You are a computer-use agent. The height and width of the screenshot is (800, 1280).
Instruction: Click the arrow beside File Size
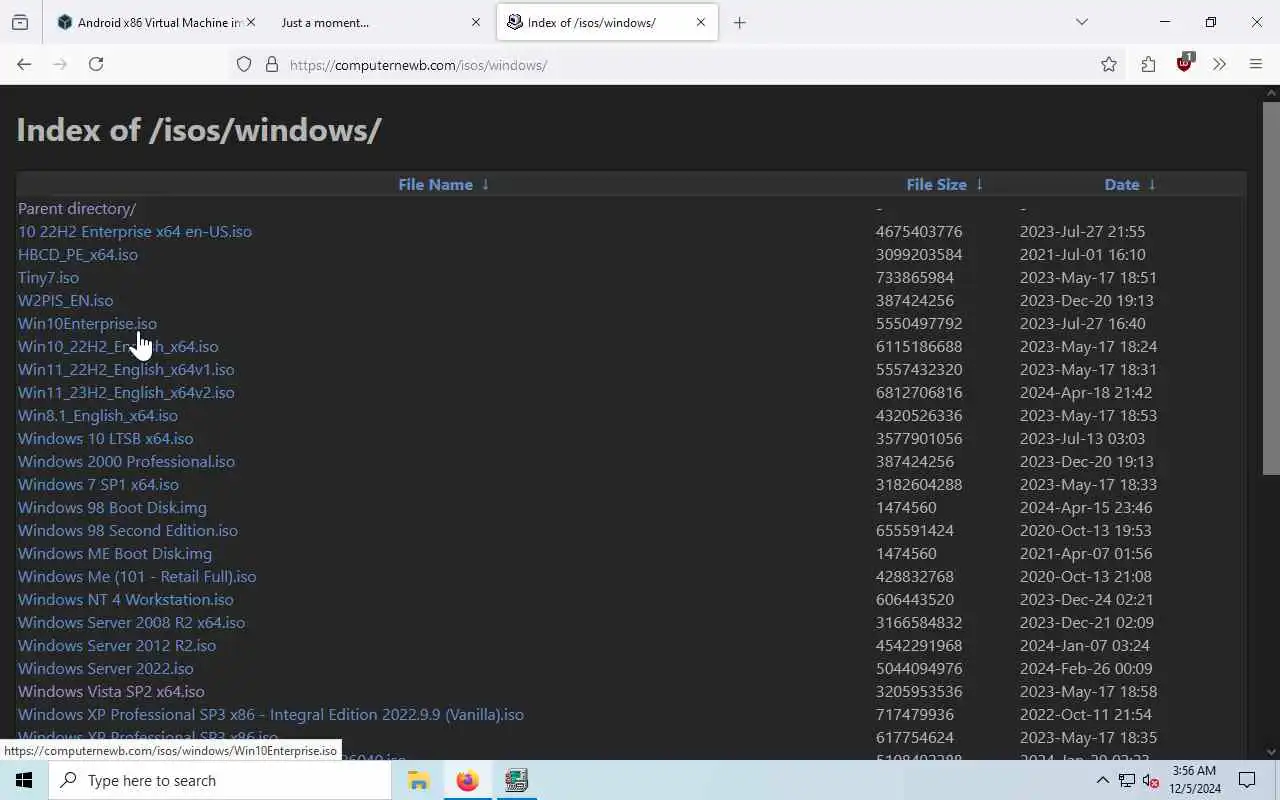[979, 184]
